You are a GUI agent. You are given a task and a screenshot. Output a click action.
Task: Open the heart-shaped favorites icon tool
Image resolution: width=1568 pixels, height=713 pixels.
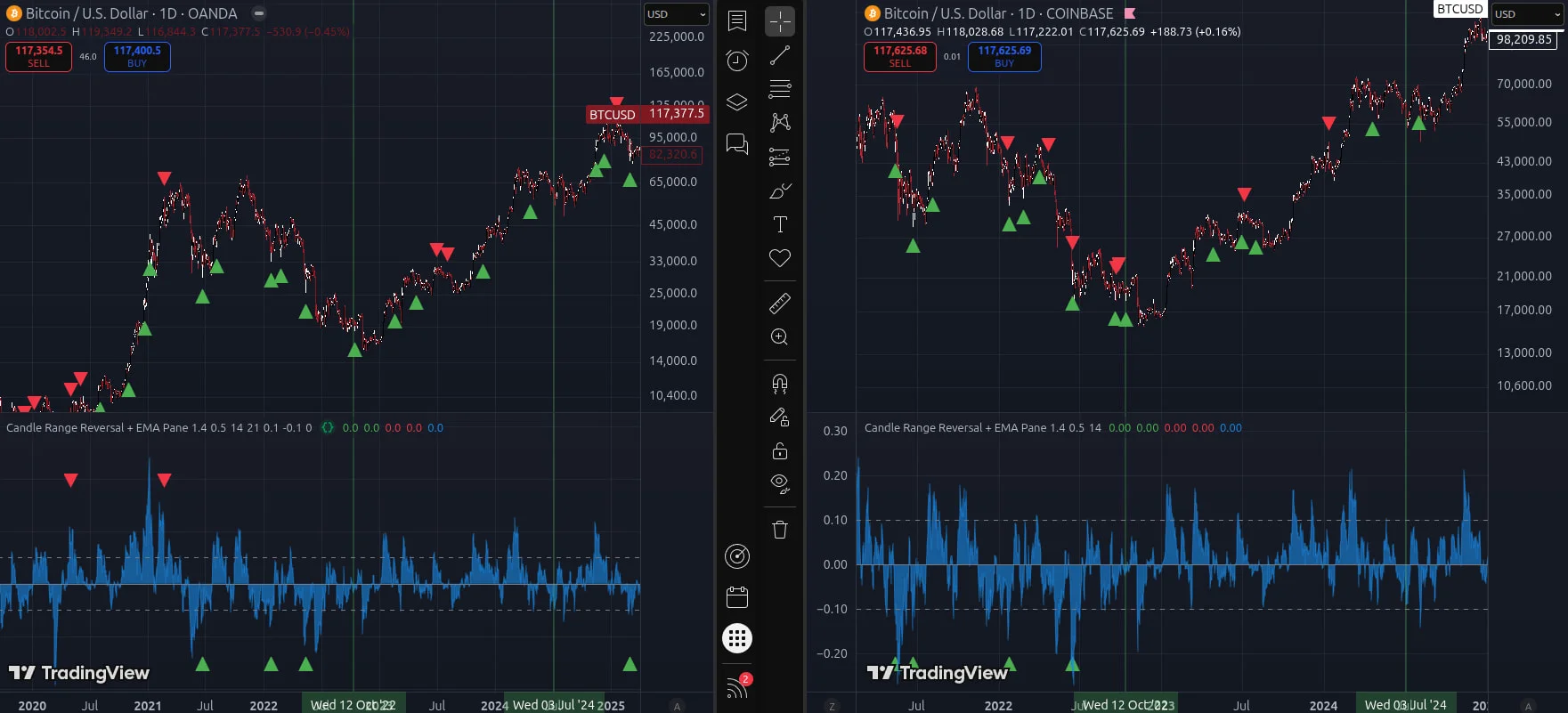tap(780, 259)
